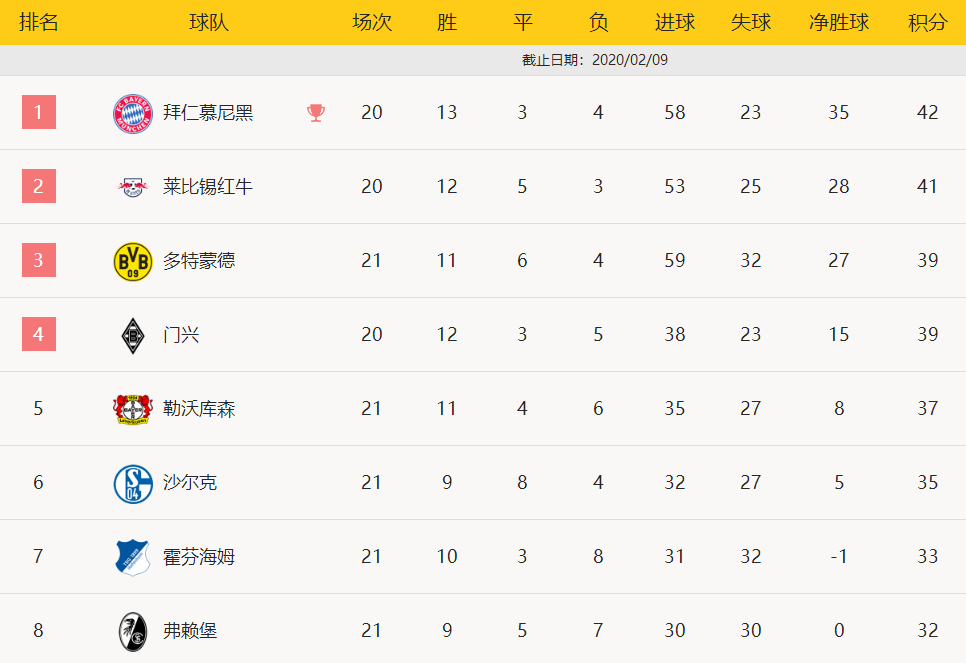Click the Borussia Dortmund BVB logo

pyautogui.click(x=132, y=261)
